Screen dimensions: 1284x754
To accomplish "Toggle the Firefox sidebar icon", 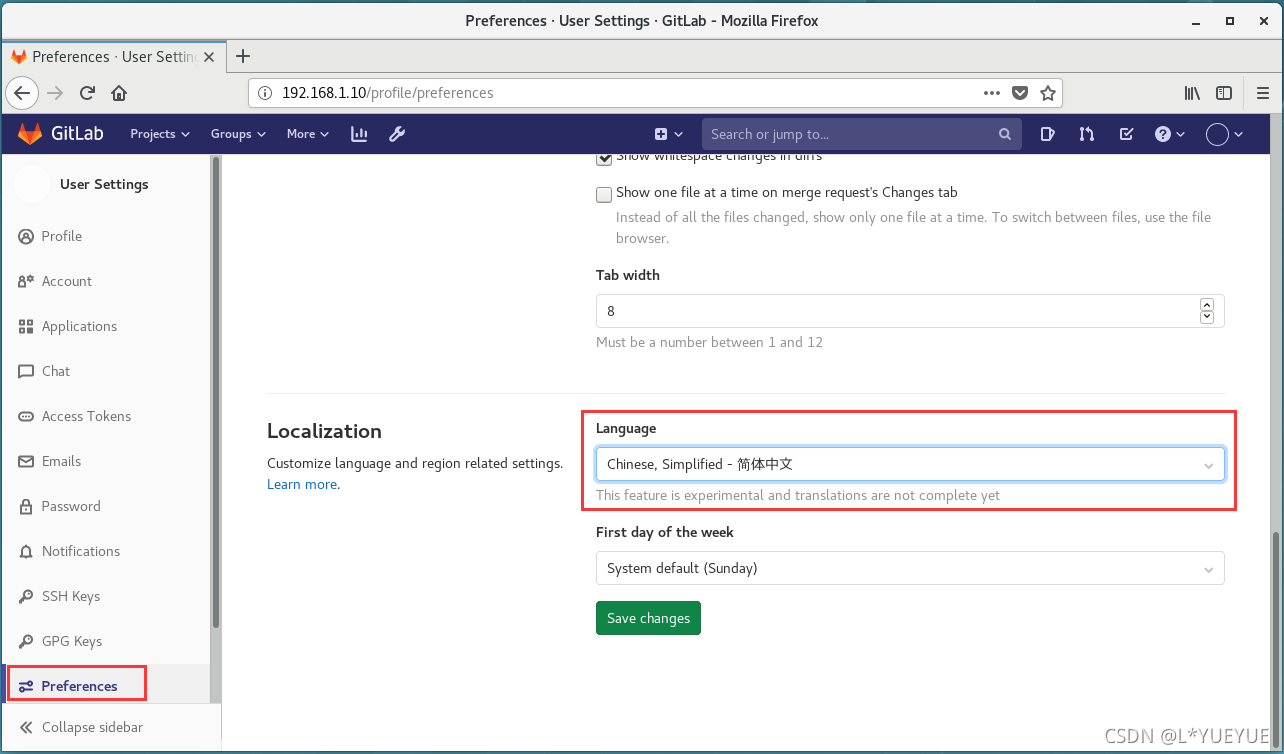I will click(x=1224, y=93).
